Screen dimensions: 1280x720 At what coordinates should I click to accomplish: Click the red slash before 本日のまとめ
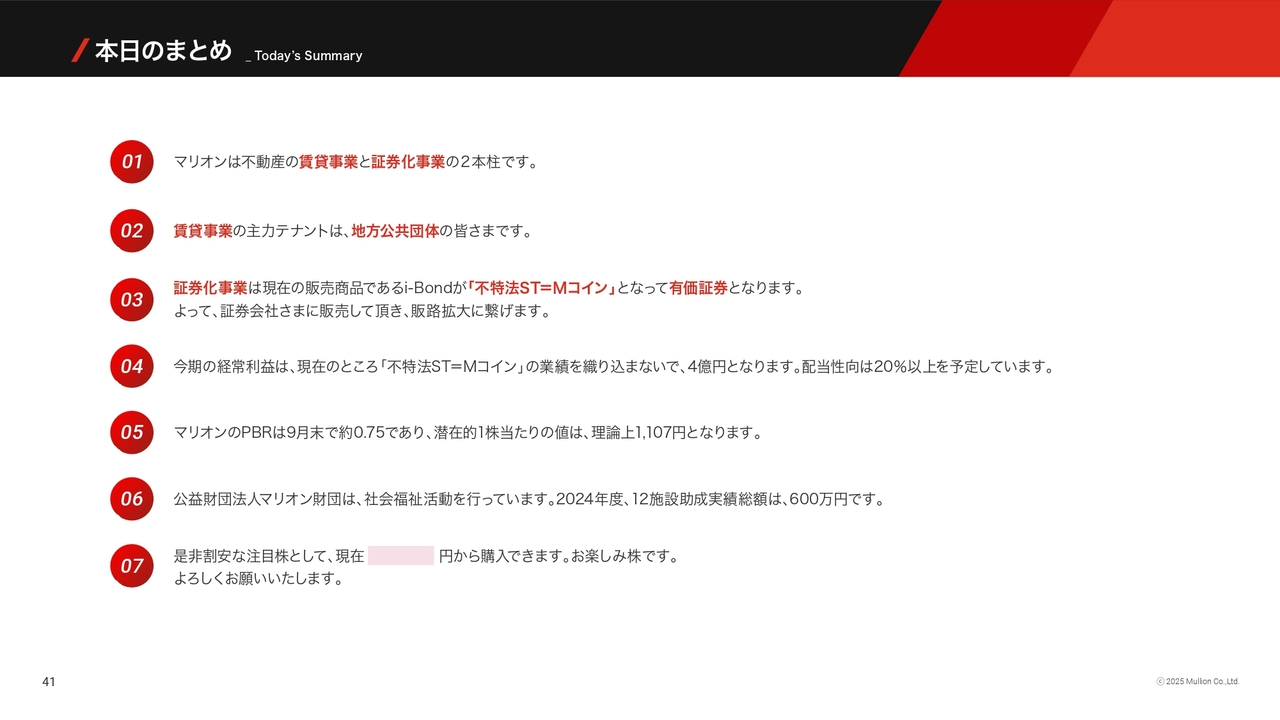point(80,51)
